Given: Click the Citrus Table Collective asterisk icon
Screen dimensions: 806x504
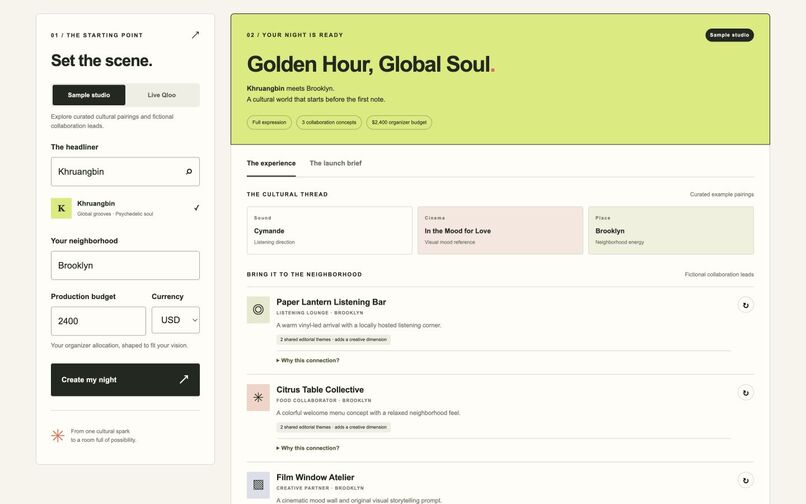Looking at the screenshot, I should click(258, 397).
